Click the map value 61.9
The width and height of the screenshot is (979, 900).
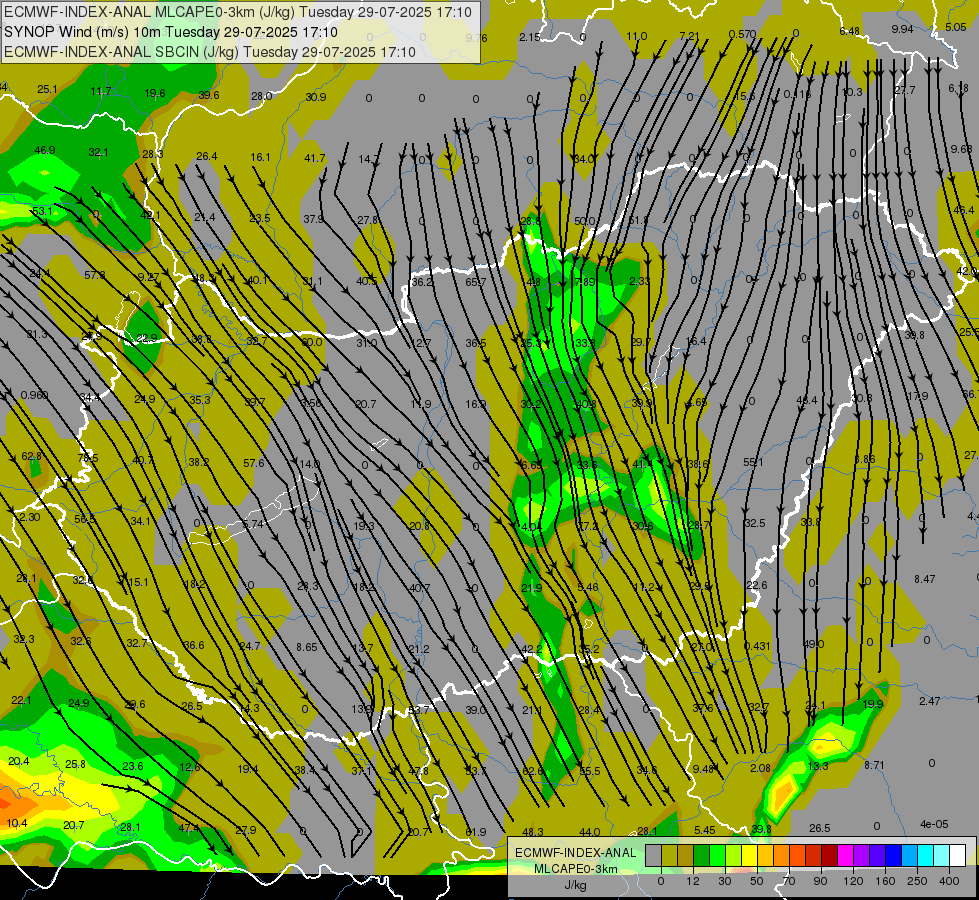coord(476,832)
